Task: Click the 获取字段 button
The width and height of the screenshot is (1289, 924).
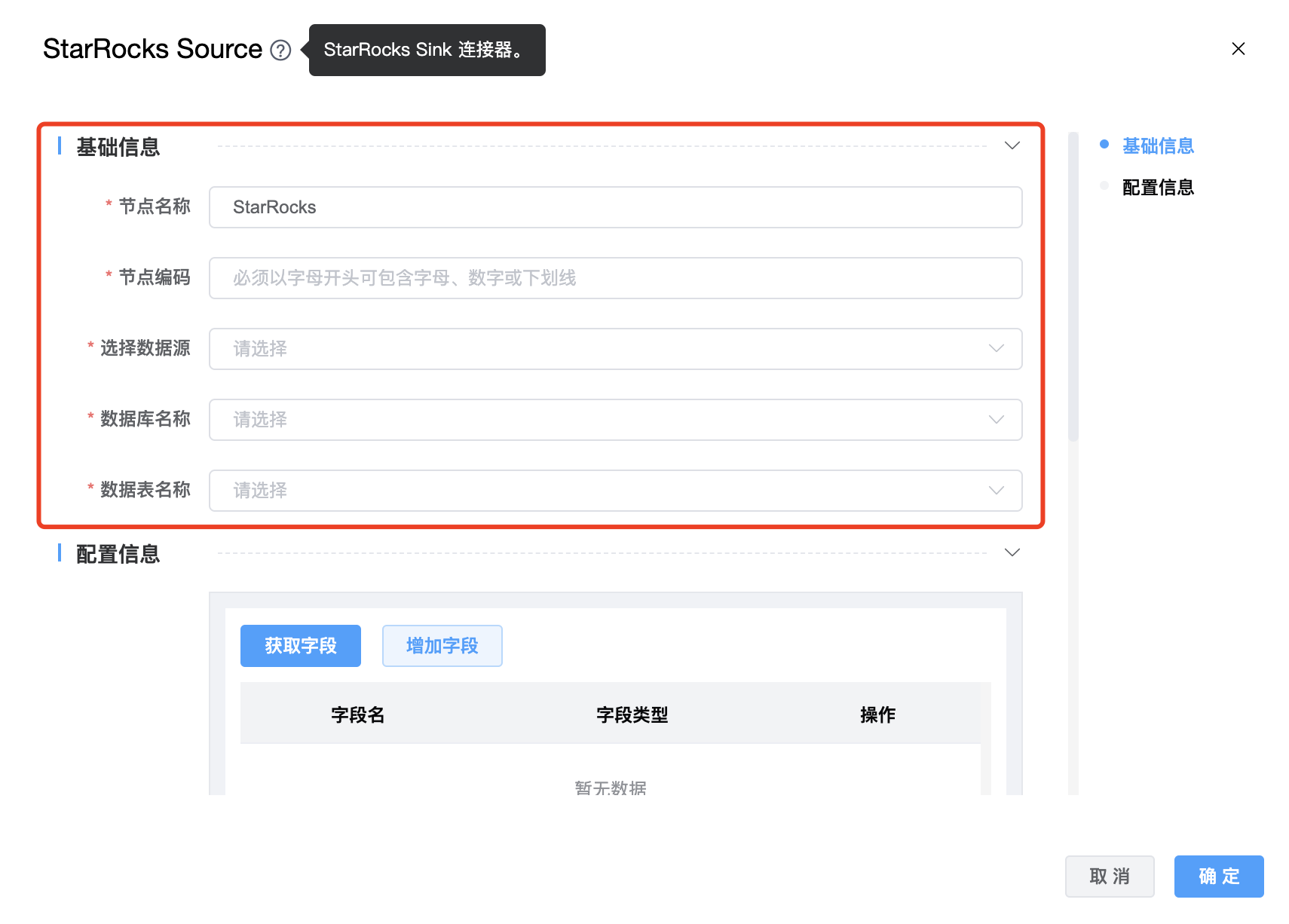Action: [x=300, y=646]
